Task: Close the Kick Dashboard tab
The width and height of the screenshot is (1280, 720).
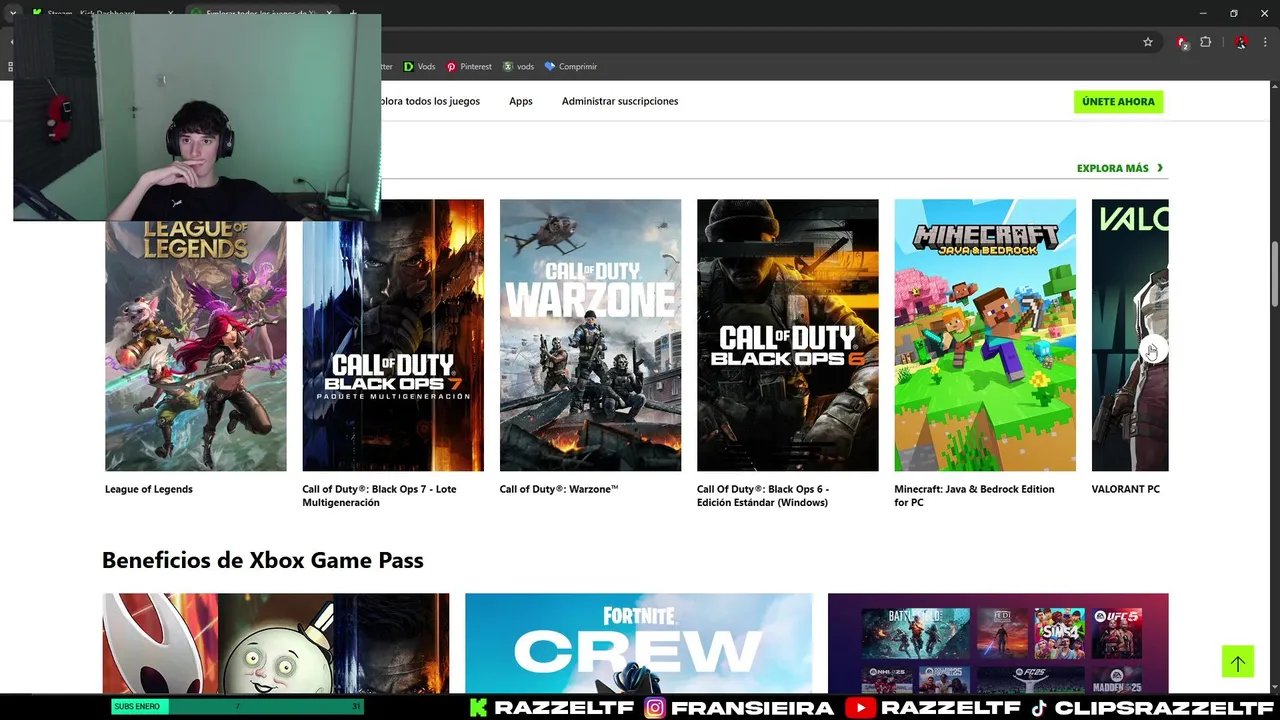Action: (x=171, y=13)
